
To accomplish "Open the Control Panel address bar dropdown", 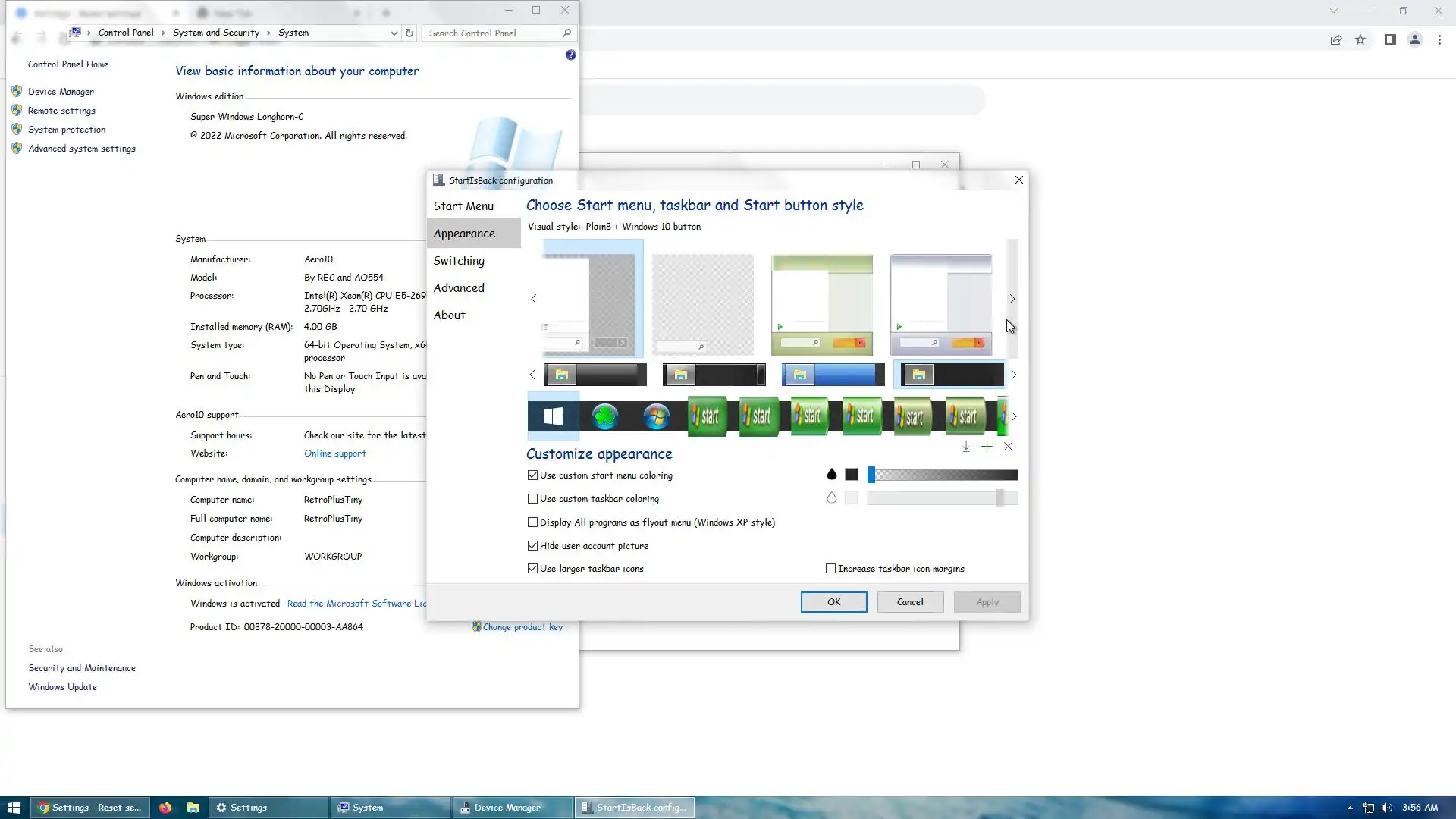I will pyautogui.click(x=394, y=33).
